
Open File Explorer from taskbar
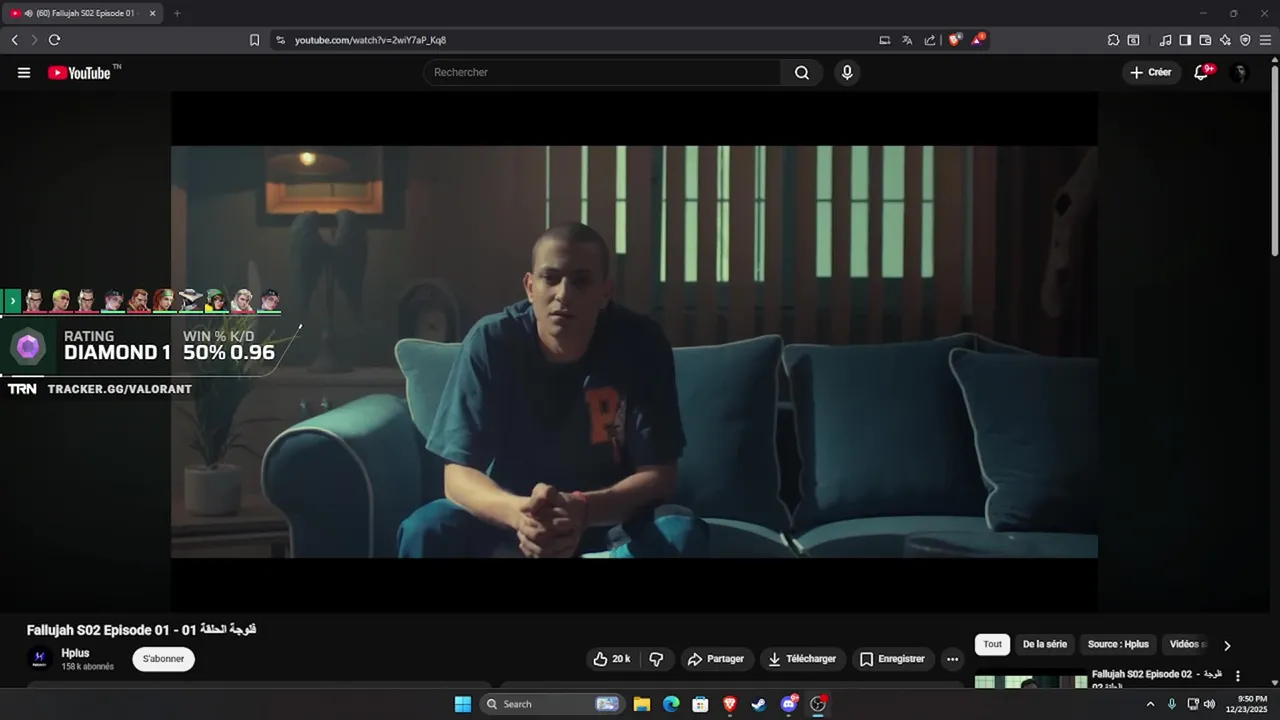click(642, 704)
